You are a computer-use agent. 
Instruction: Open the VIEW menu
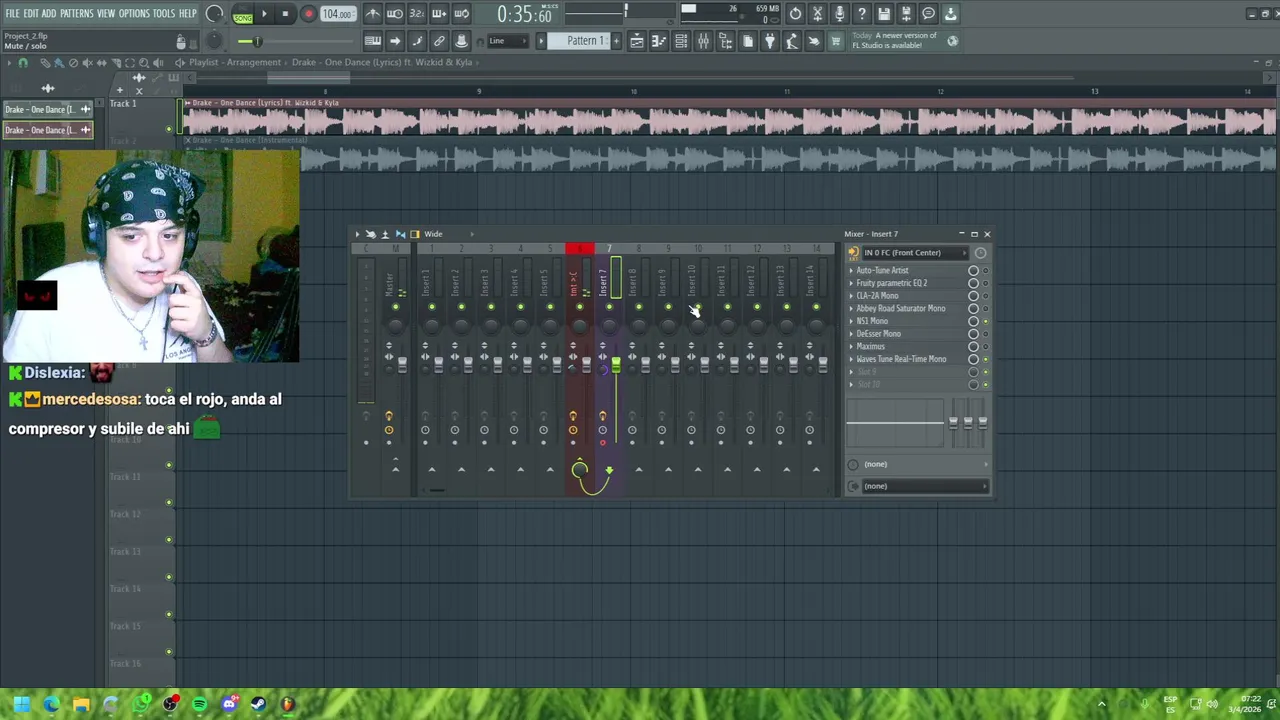tap(106, 14)
